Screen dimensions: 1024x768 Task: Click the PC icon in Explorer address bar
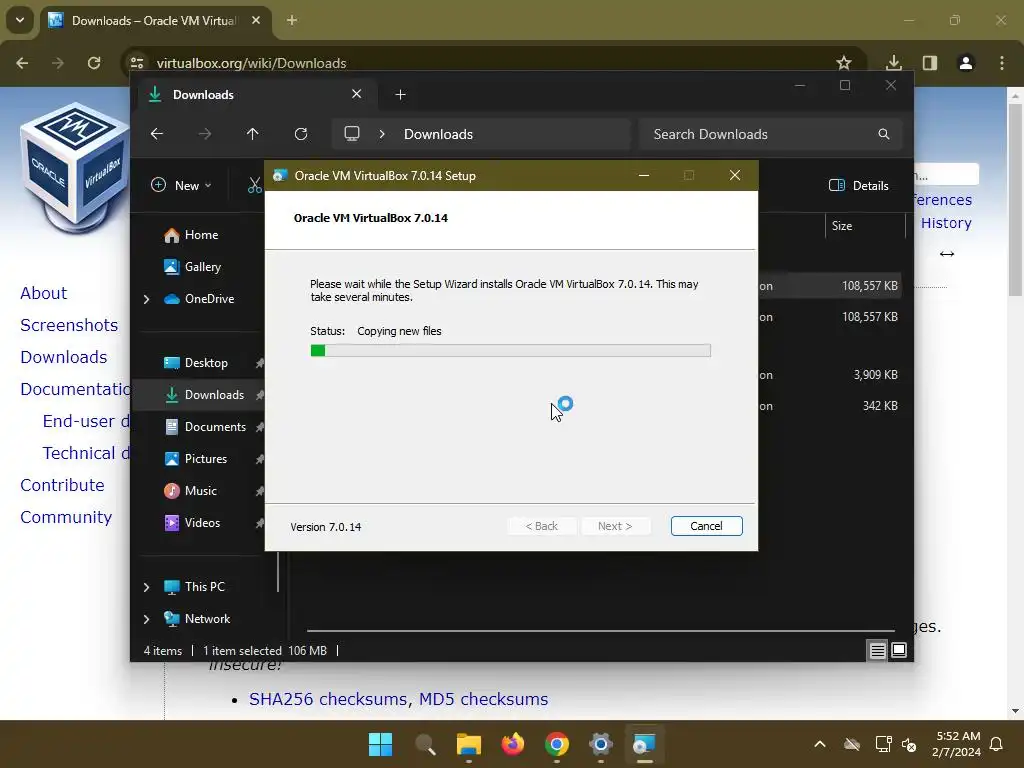tap(352, 134)
